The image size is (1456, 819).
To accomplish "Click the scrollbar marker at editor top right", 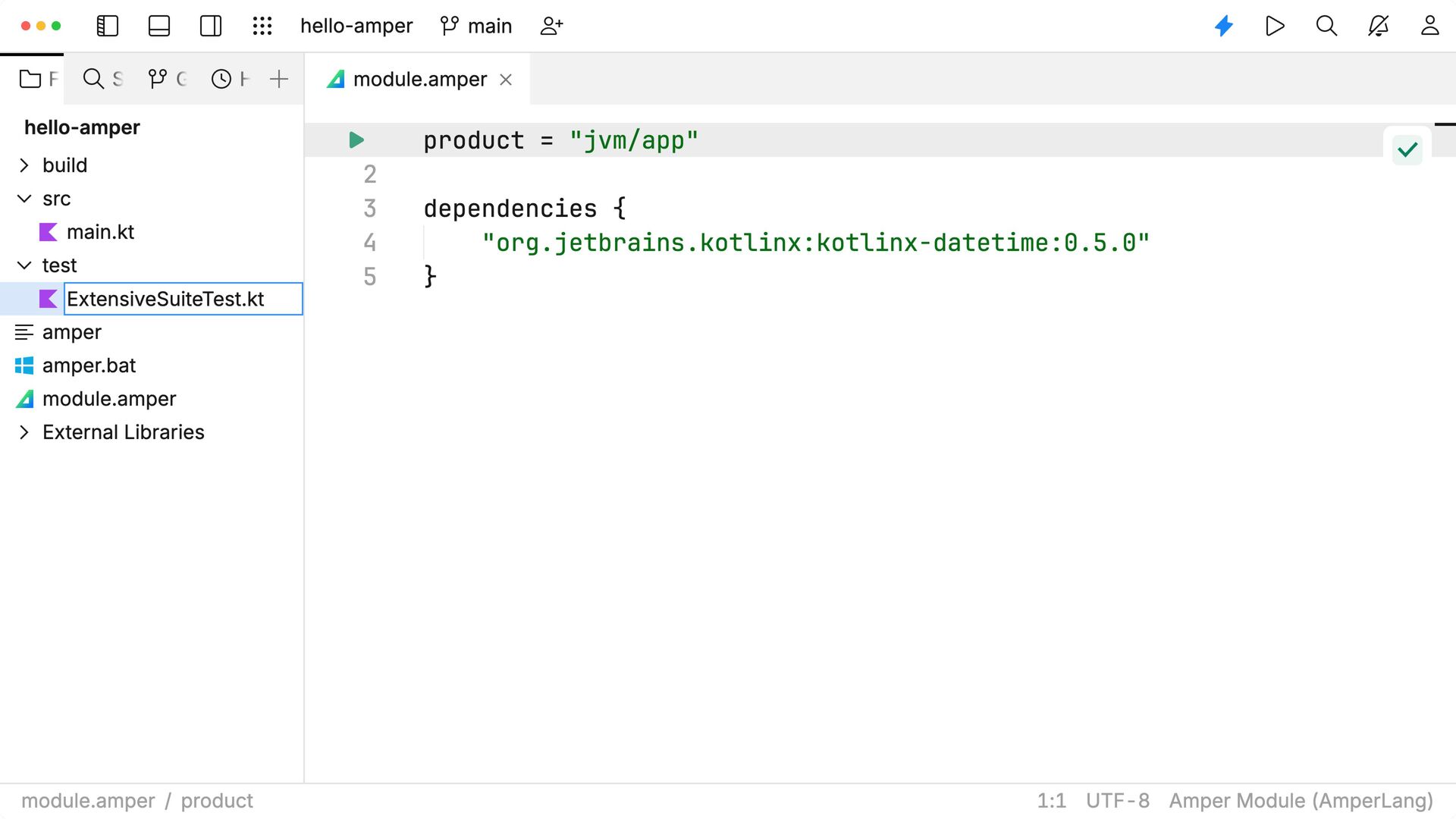I will pos(1445,124).
